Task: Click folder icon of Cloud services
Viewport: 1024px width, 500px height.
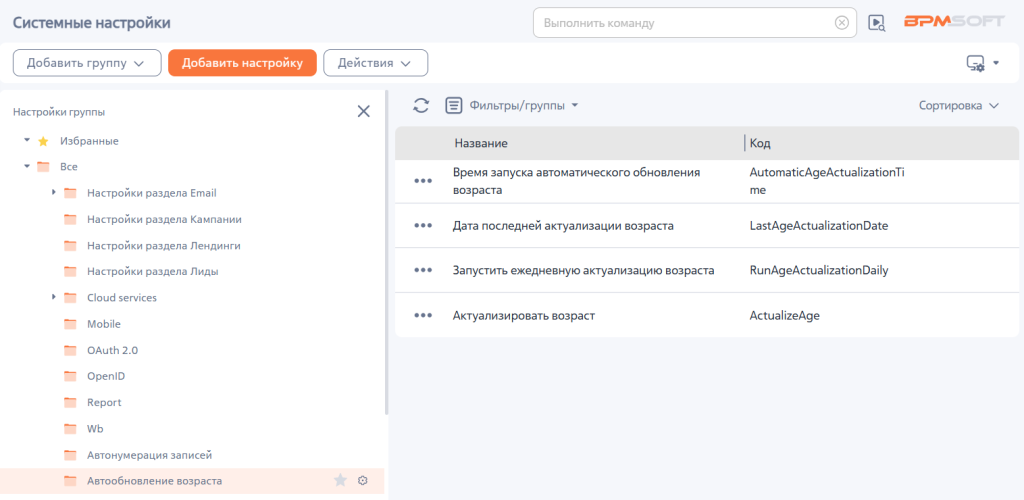Action: click(x=70, y=298)
